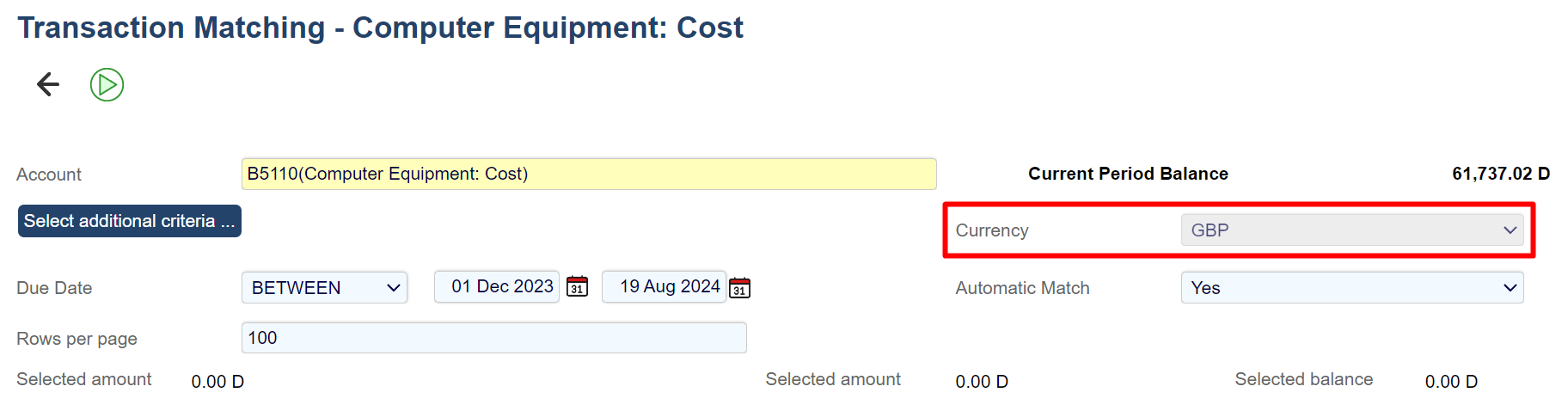Click the Selected balance label
The image size is (1568, 417).
[1303, 379]
